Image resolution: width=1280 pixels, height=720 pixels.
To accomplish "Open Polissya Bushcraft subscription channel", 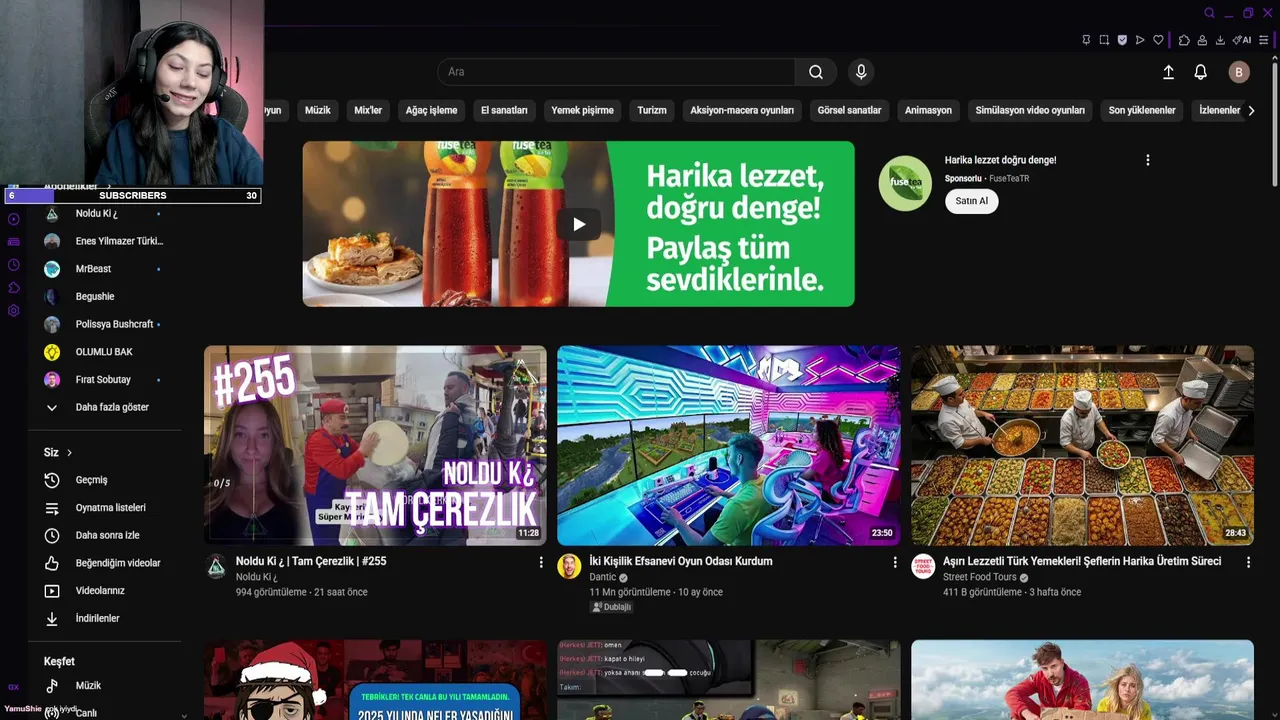I will tap(104, 324).
